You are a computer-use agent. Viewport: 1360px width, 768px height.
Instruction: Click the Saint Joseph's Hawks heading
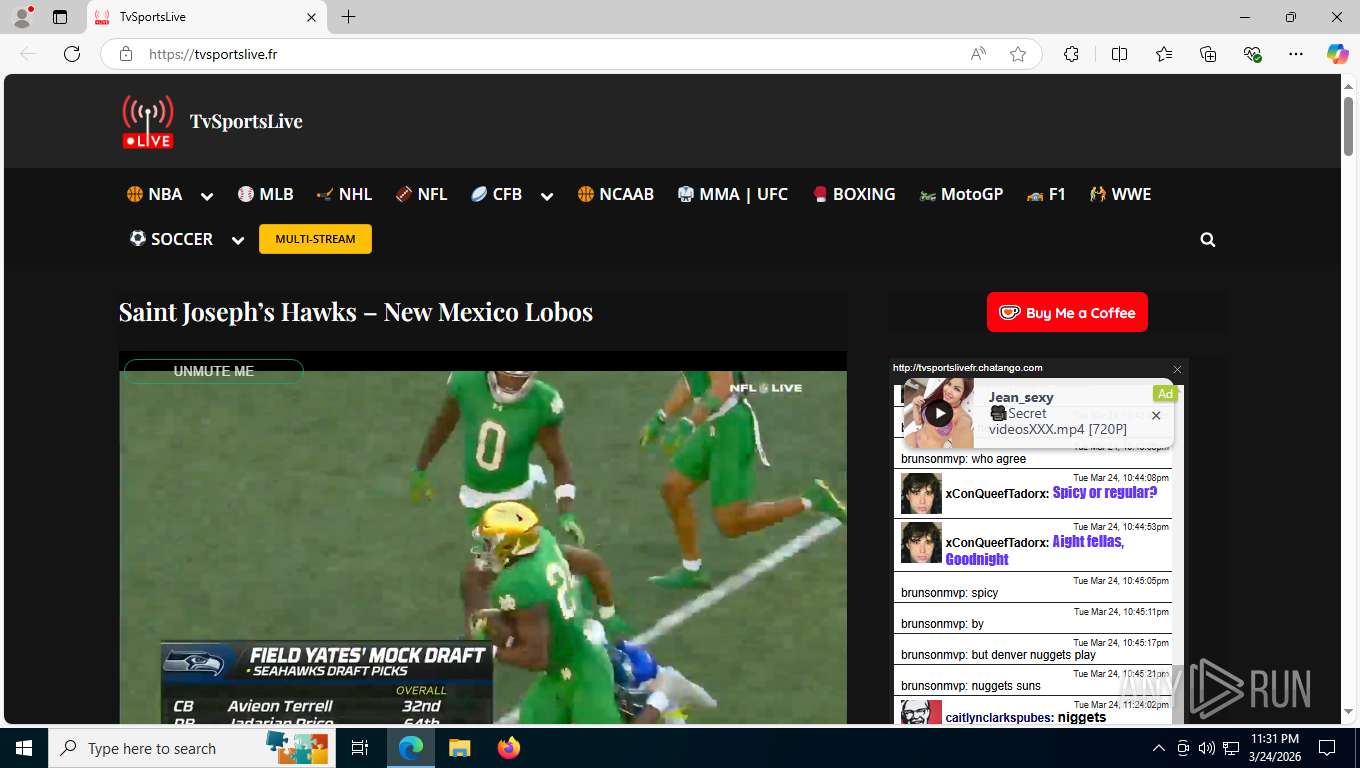(x=356, y=312)
